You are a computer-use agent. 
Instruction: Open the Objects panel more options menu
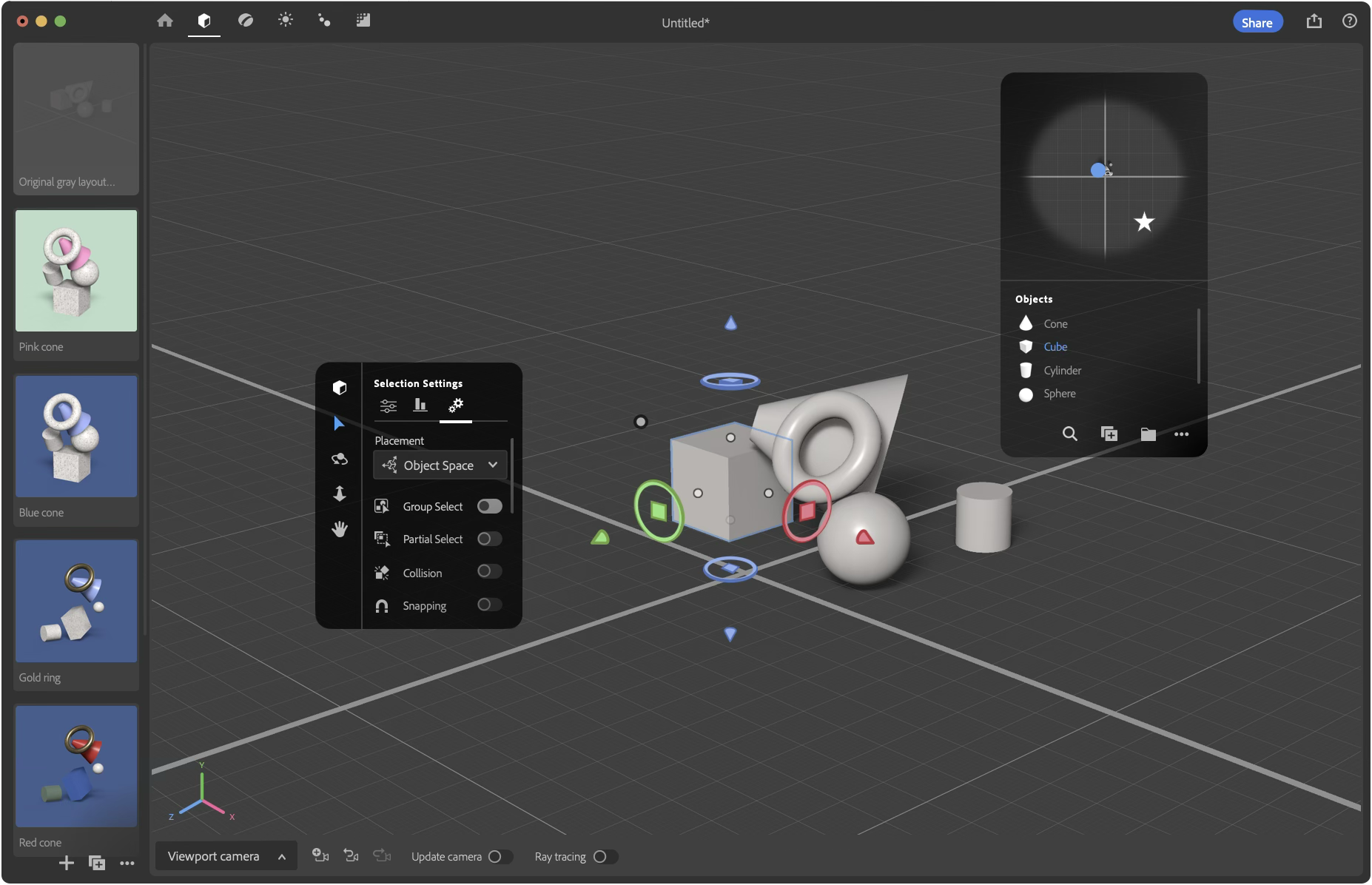coord(1181,434)
